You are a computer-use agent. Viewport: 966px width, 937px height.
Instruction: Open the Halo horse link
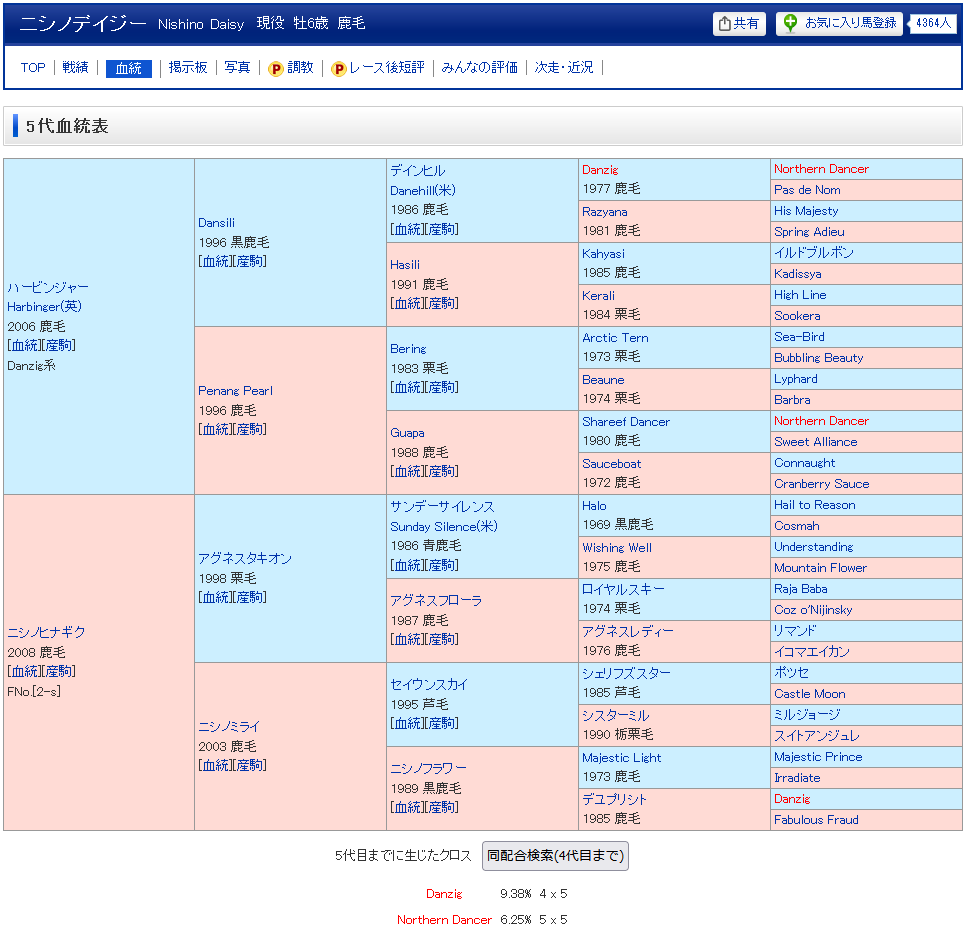click(595, 506)
